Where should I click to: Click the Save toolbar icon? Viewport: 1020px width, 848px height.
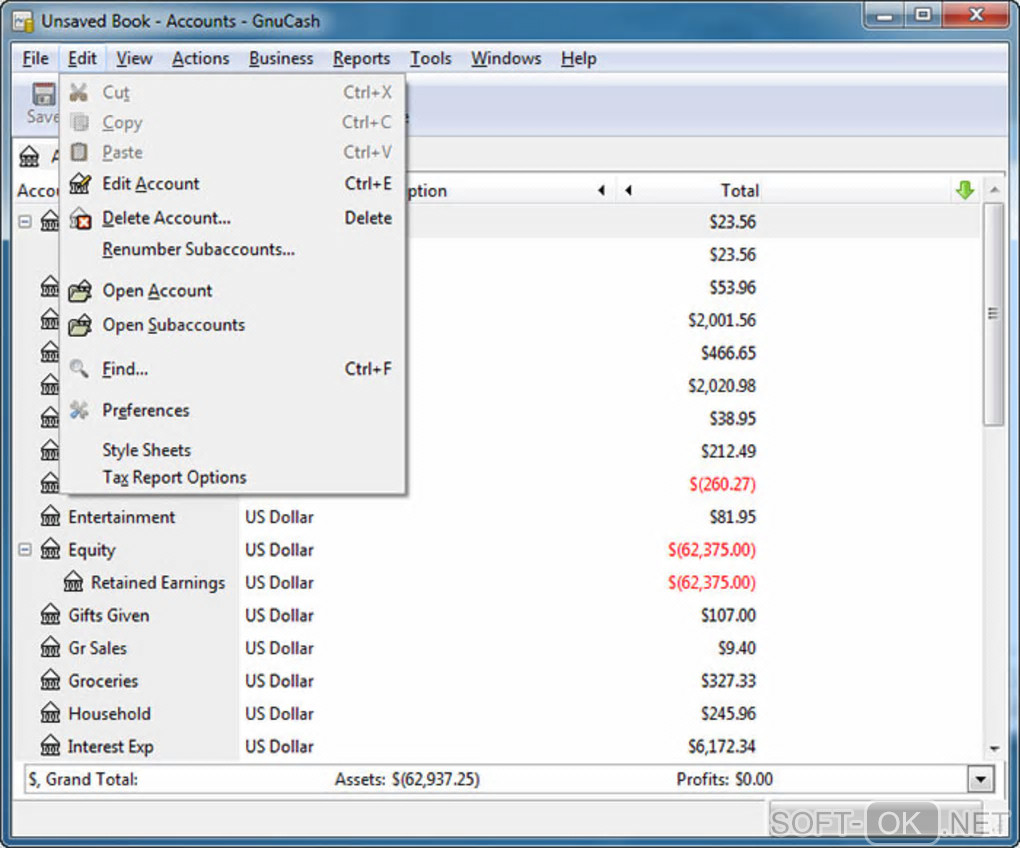tap(44, 94)
